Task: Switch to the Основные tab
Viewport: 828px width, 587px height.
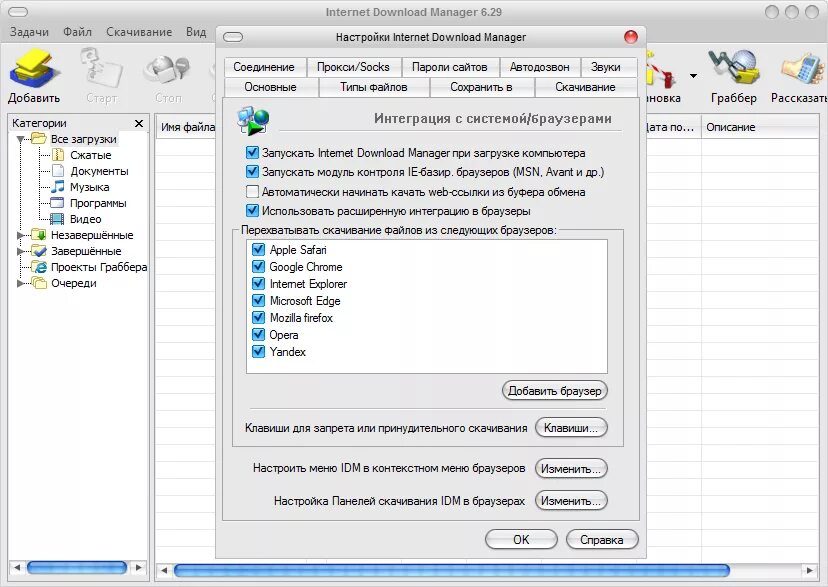Action: [x=270, y=87]
